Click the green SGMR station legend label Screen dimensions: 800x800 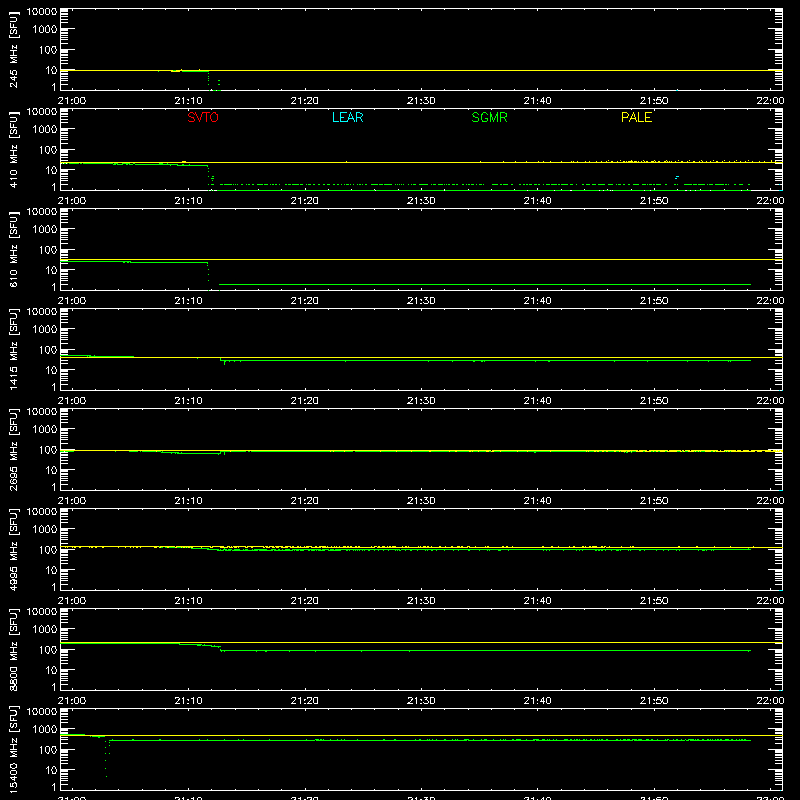(x=489, y=117)
